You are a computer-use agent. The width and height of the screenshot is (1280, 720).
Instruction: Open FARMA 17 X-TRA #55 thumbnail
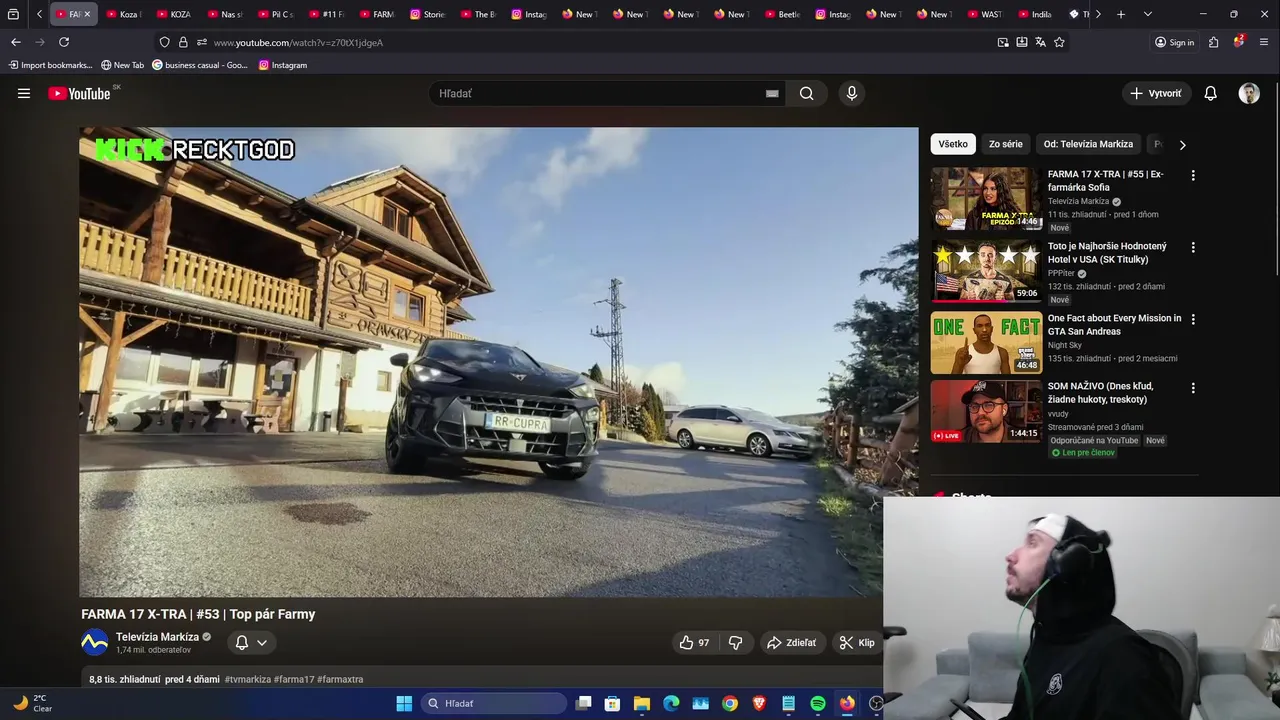coord(986,199)
